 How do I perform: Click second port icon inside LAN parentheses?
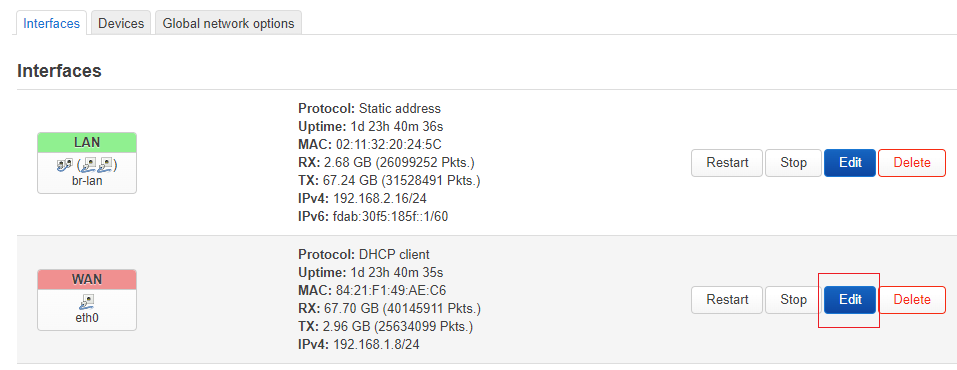(104, 164)
